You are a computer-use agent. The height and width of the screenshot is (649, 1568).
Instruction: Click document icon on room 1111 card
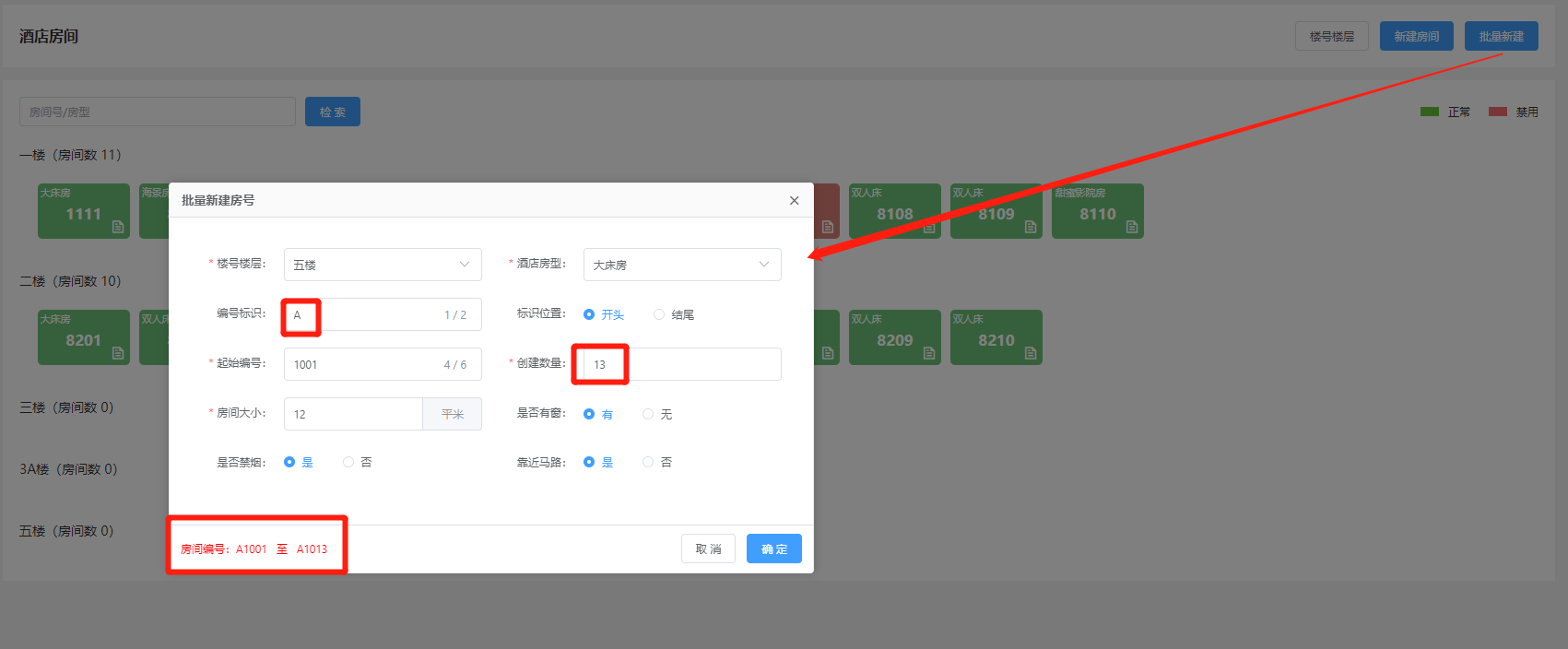(118, 227)
